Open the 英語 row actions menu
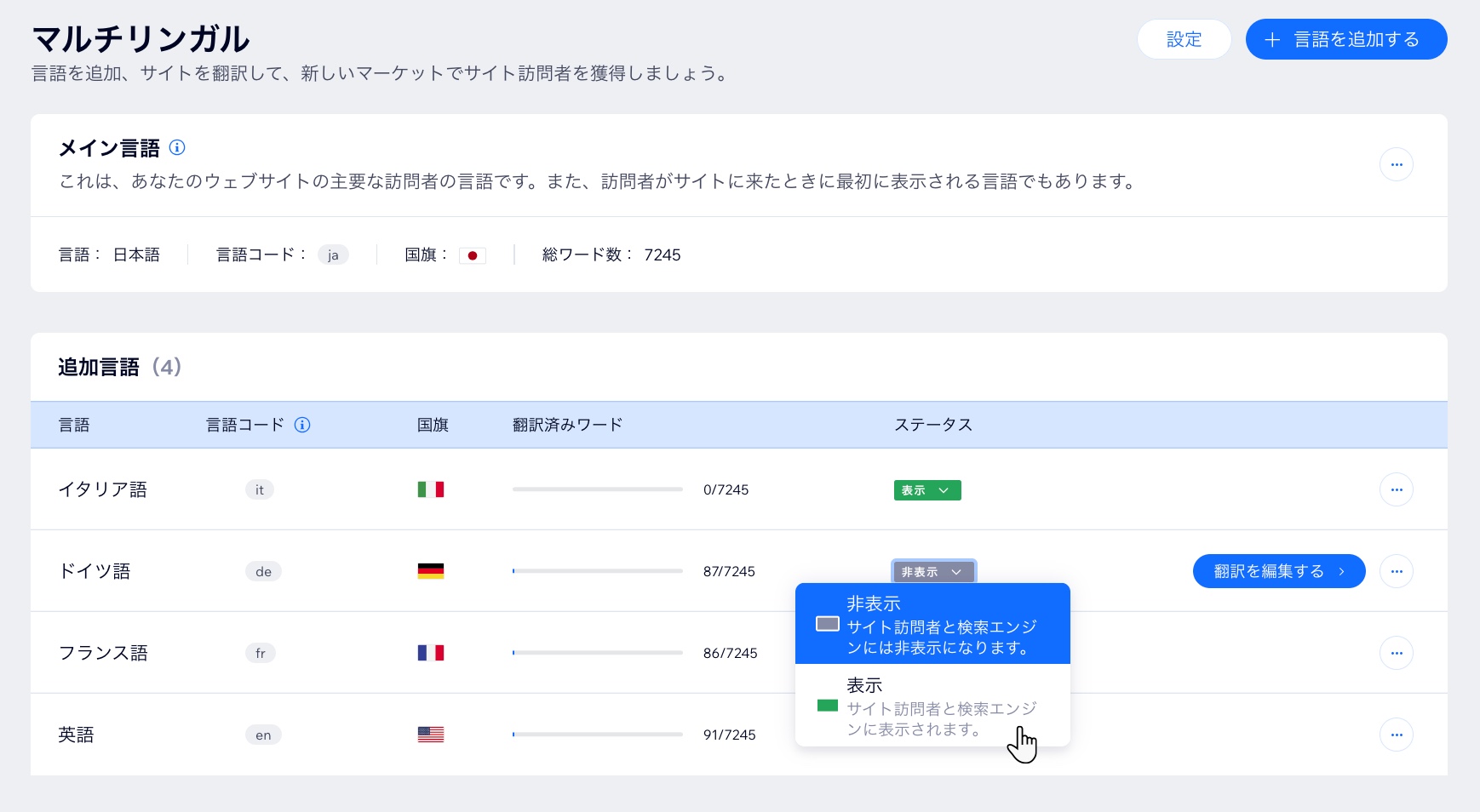The width and height of the screenshot is (1480, 812). [x=1396, y=734]
